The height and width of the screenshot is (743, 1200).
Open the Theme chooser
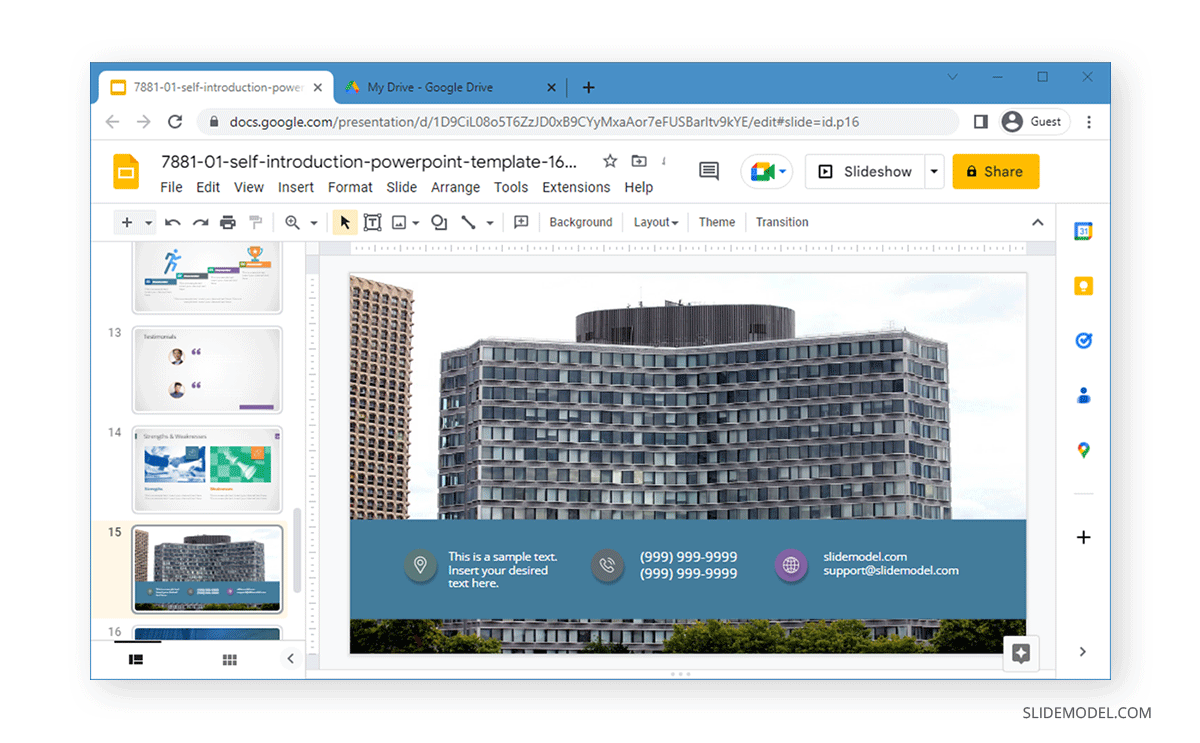point(716,221)
